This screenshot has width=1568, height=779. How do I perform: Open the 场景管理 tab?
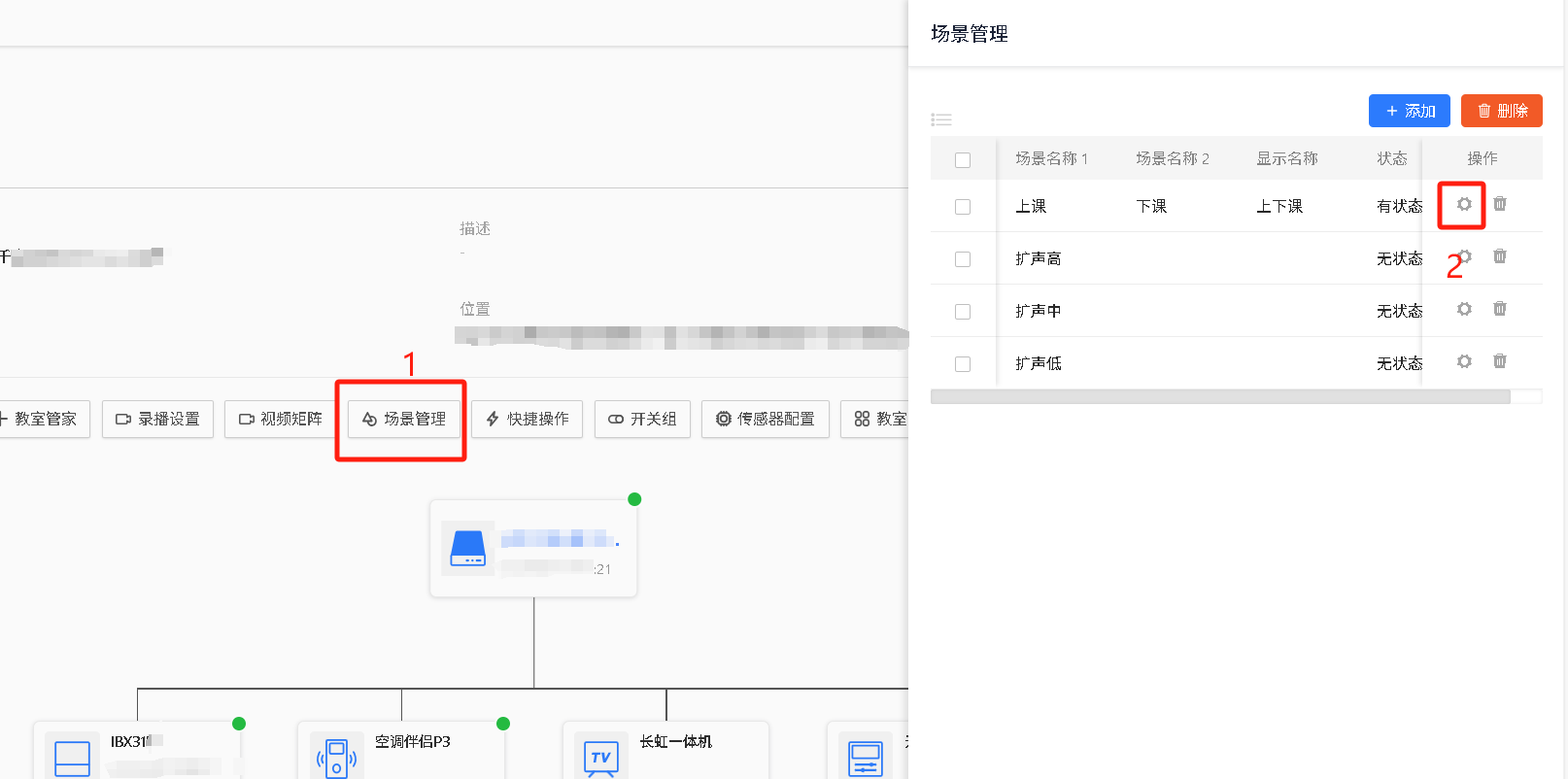tap(404, 419)
